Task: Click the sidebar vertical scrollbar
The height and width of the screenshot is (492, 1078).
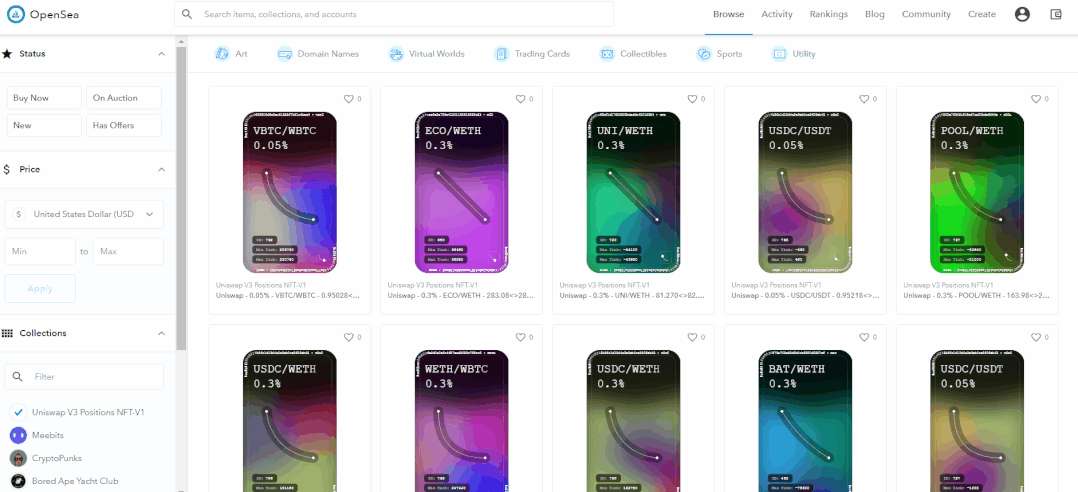Action: pos(182,198)
